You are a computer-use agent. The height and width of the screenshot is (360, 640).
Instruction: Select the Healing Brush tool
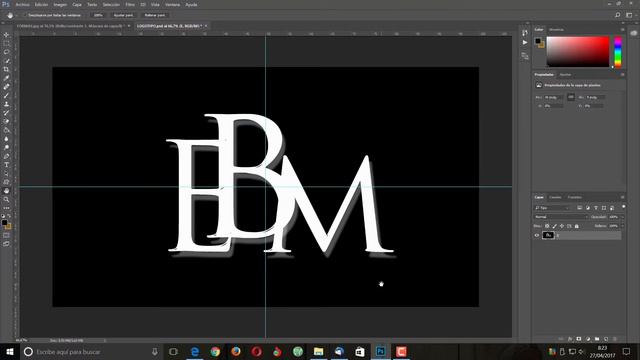(x=6, y=87)
